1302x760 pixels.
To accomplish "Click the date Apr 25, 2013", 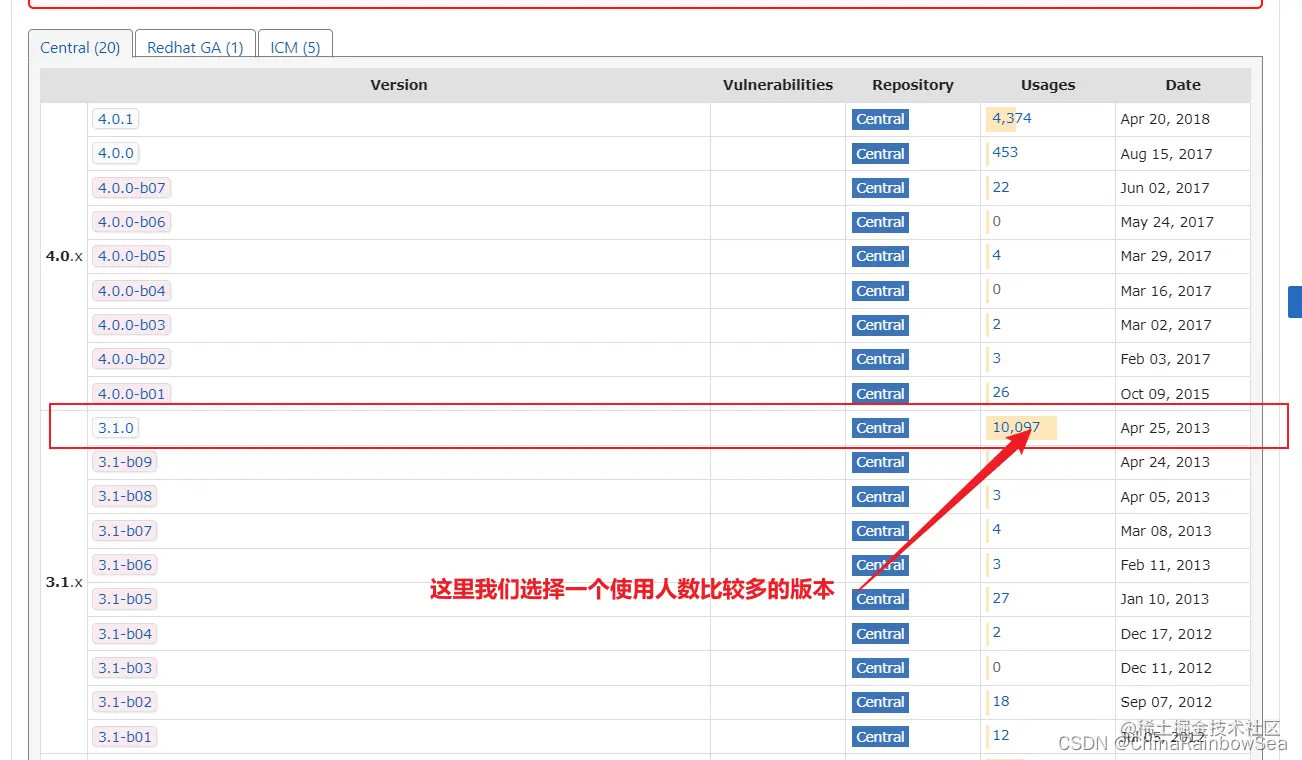I will coord(1165,428).
